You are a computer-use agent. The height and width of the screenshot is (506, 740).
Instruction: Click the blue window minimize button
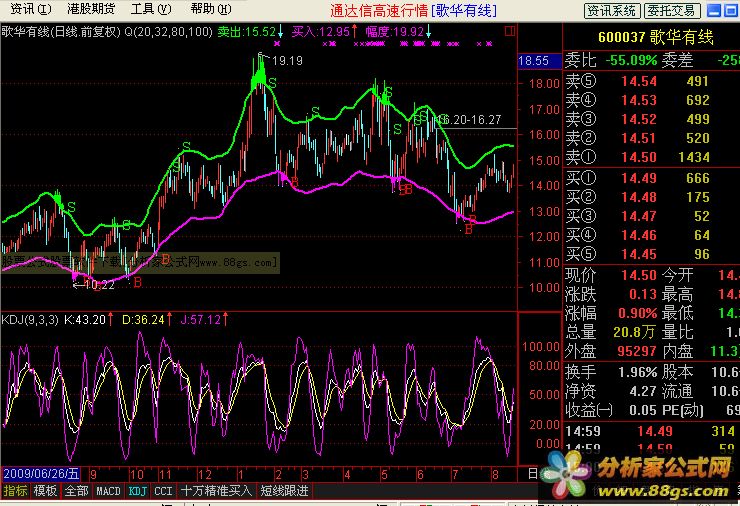pyautogui.click(x=714, y=10)
